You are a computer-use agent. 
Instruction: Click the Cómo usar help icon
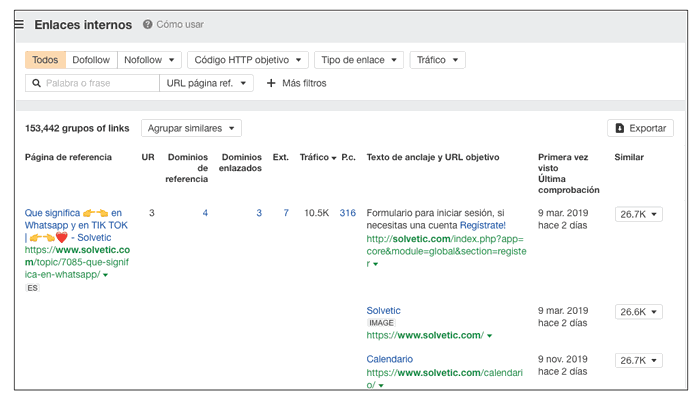148,24
